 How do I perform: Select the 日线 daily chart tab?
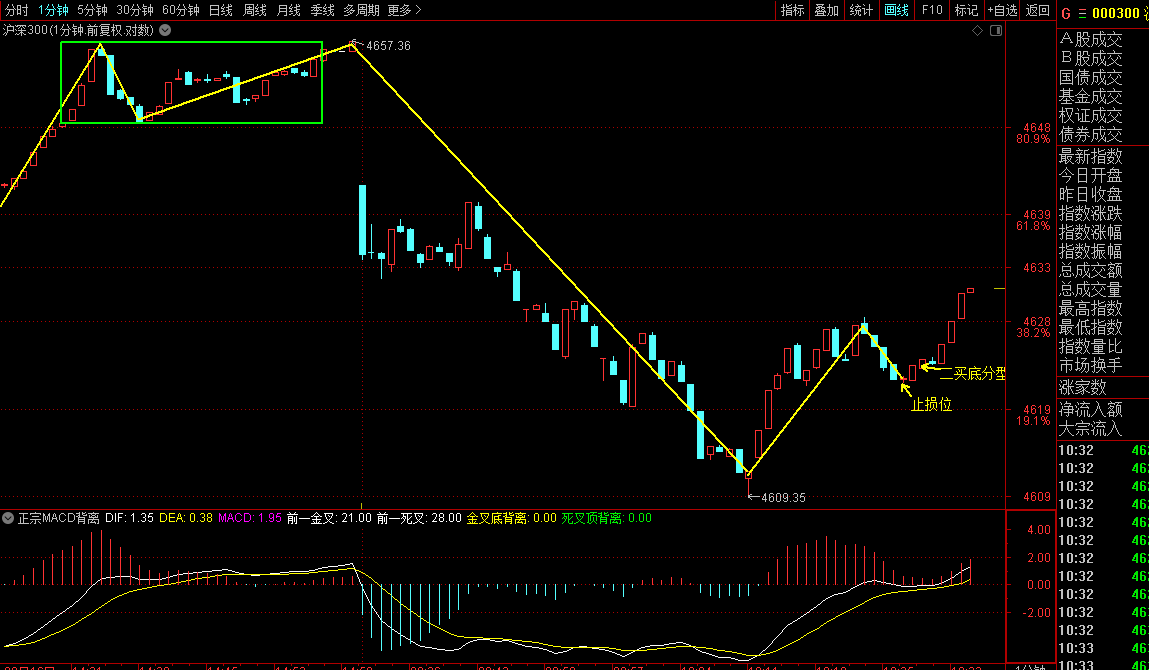(220, 10)
